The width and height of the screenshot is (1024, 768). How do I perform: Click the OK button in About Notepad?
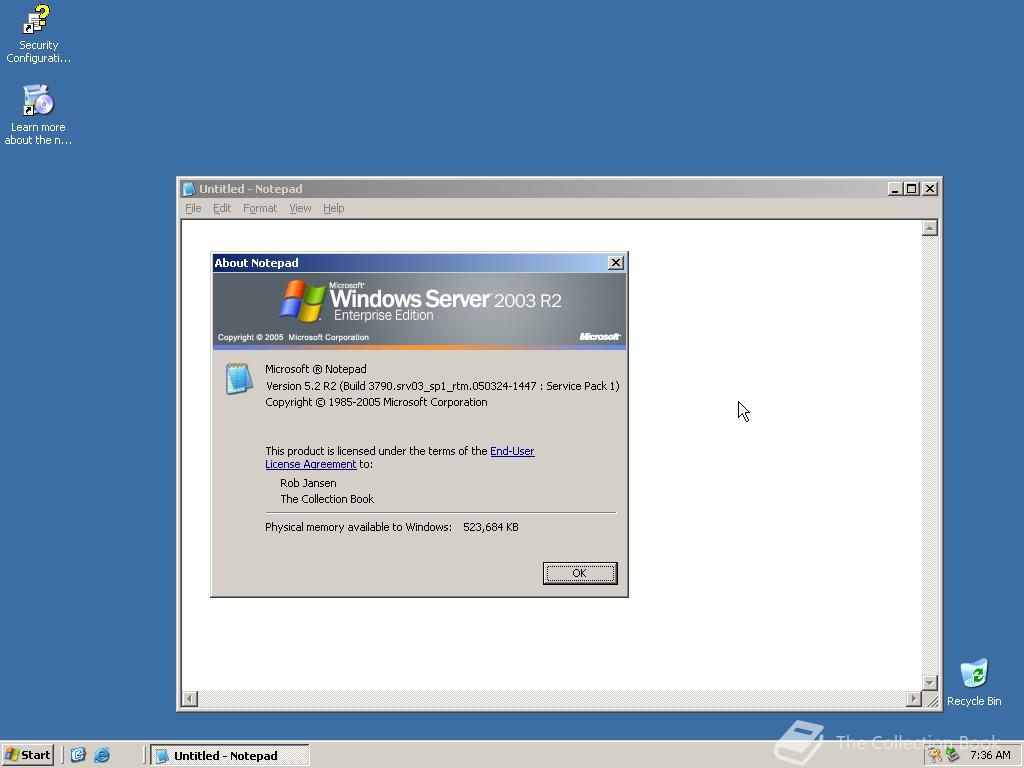tap(579, 573)
